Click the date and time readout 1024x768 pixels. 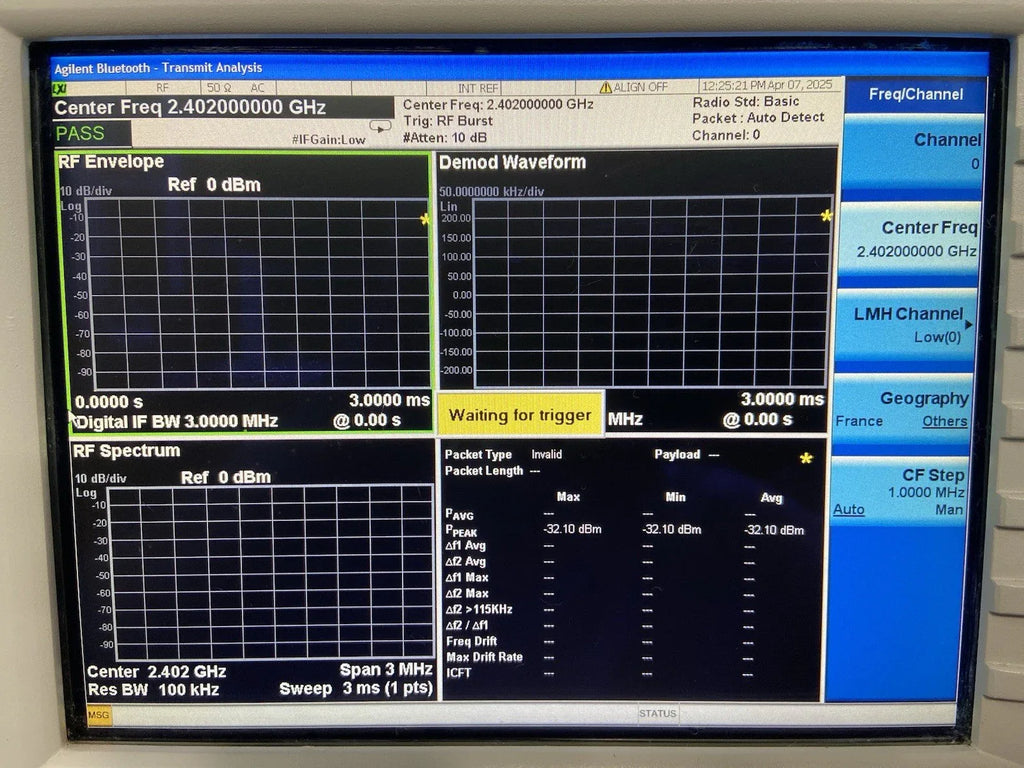[x=767, y=85]
